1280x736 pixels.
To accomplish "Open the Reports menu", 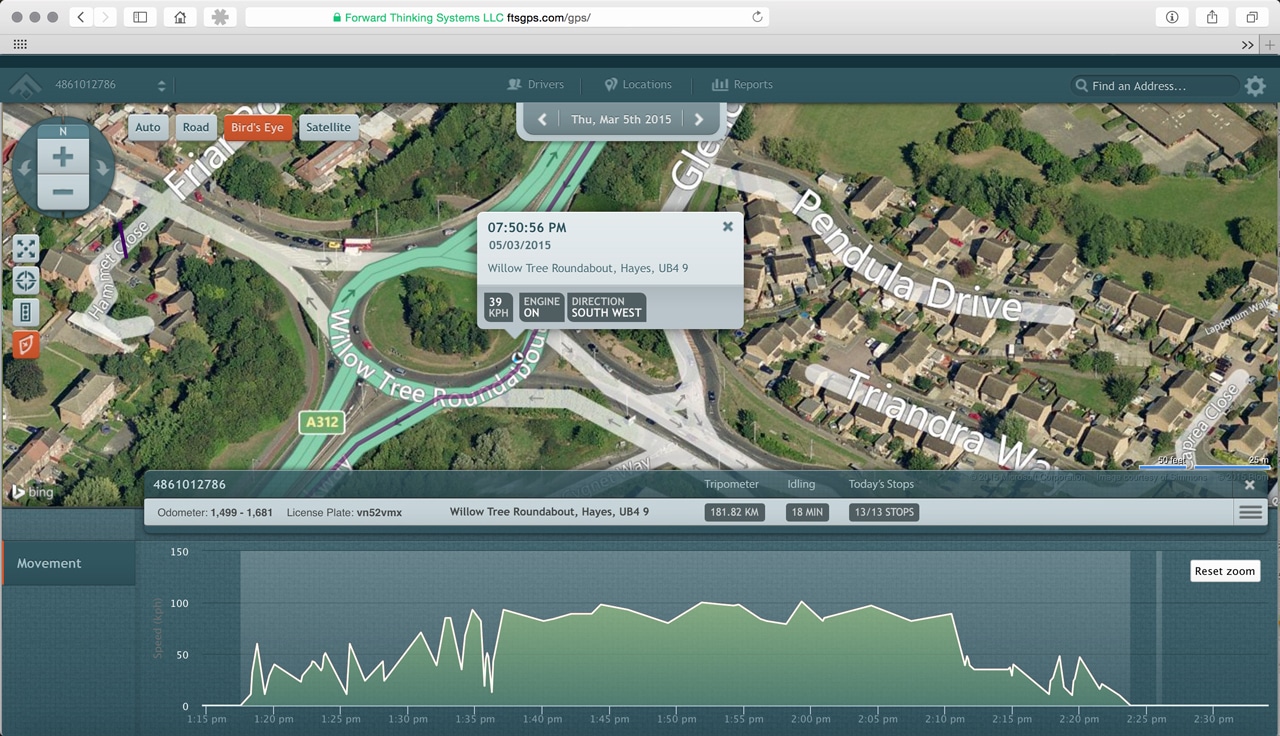I will [x=742, y=85].
